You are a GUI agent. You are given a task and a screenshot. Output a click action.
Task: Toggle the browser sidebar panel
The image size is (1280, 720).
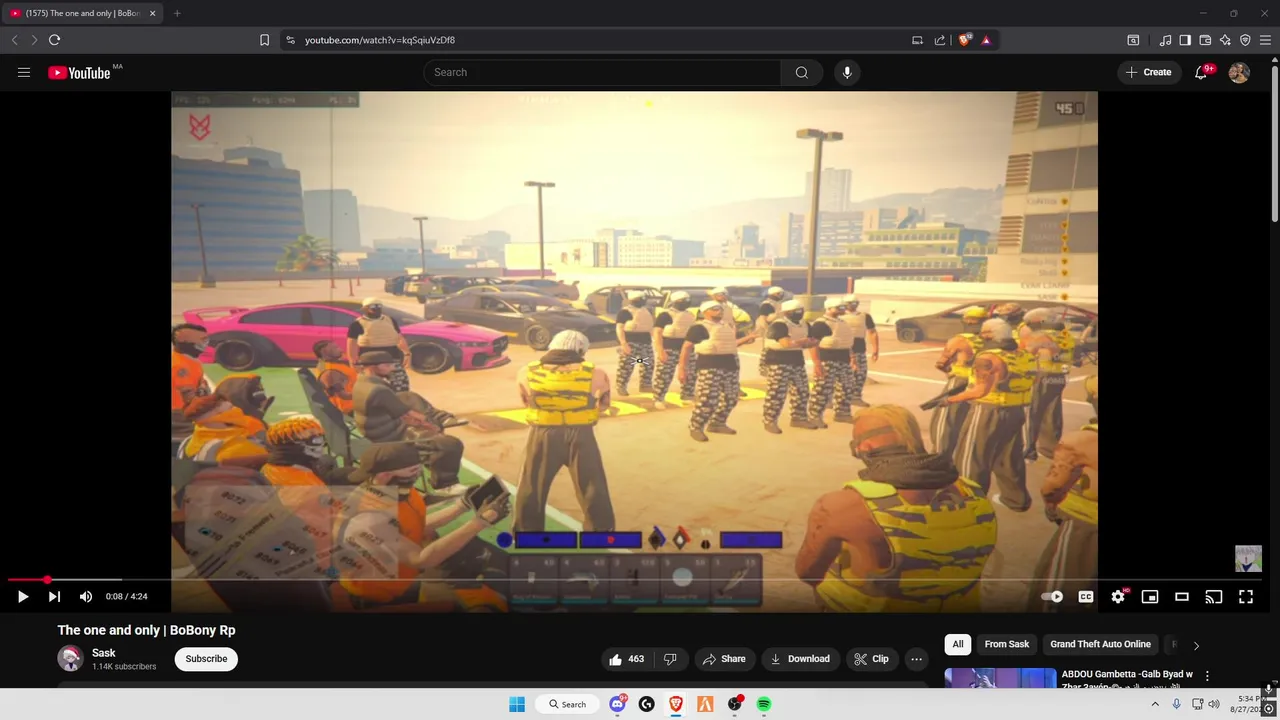point(1185,40)
